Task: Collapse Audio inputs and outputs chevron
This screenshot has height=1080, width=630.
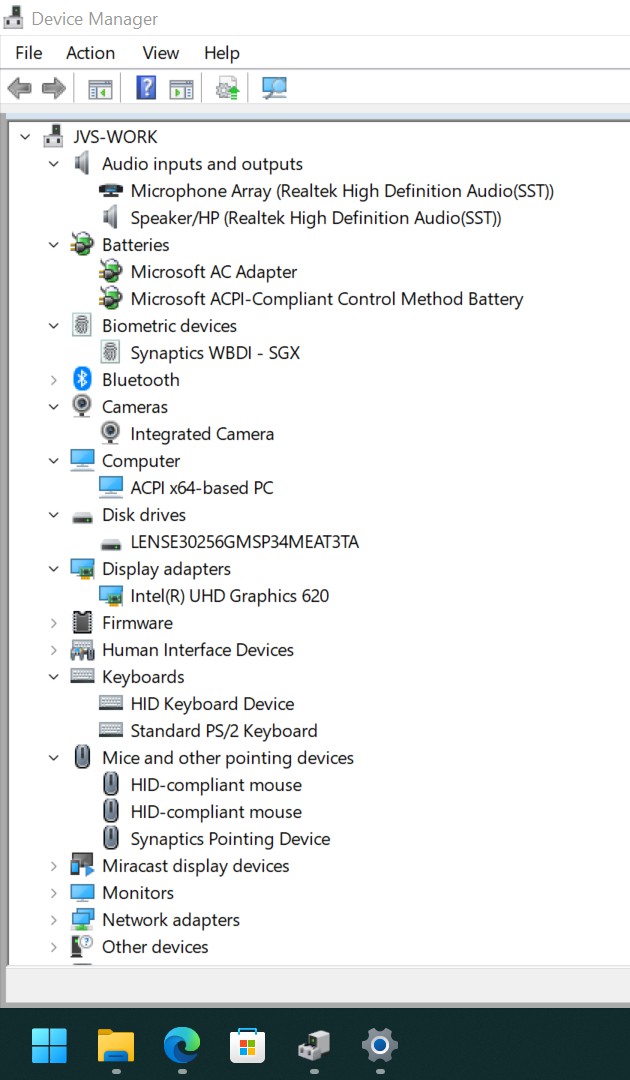Action: [x=54, y=163]
